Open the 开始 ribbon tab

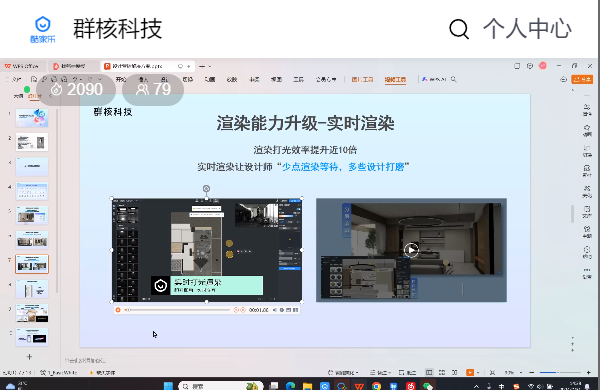pyautogui.click(x=121, y=79)
